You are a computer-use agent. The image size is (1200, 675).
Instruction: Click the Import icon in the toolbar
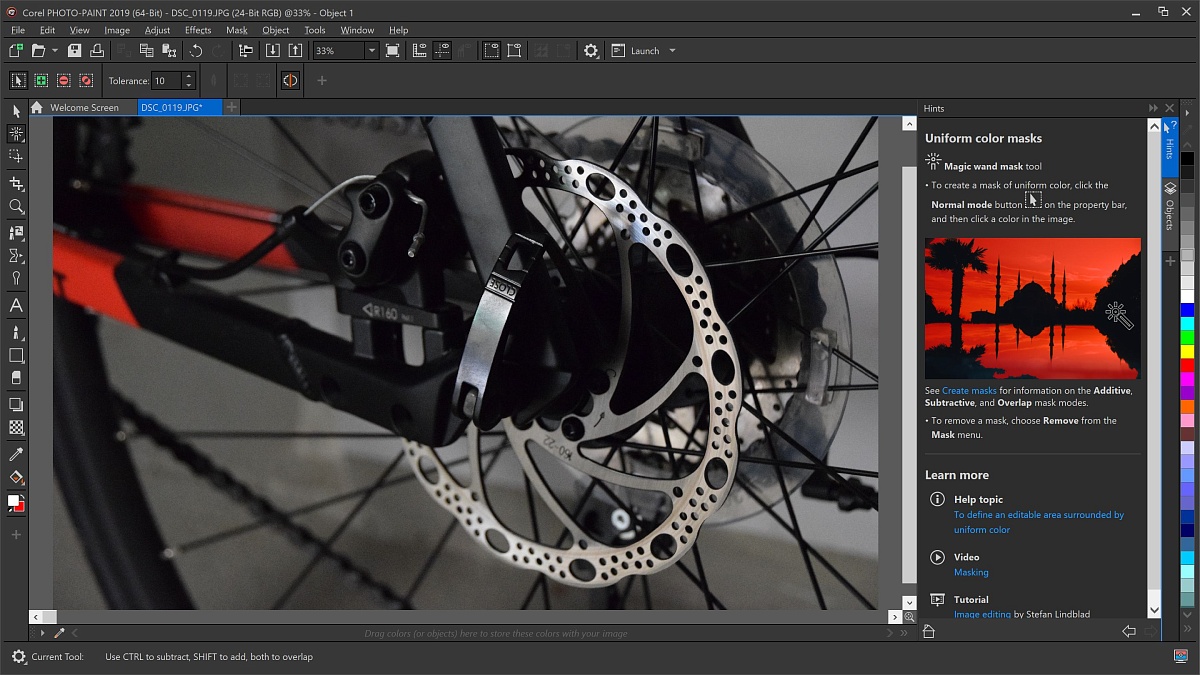click(273, 51)
